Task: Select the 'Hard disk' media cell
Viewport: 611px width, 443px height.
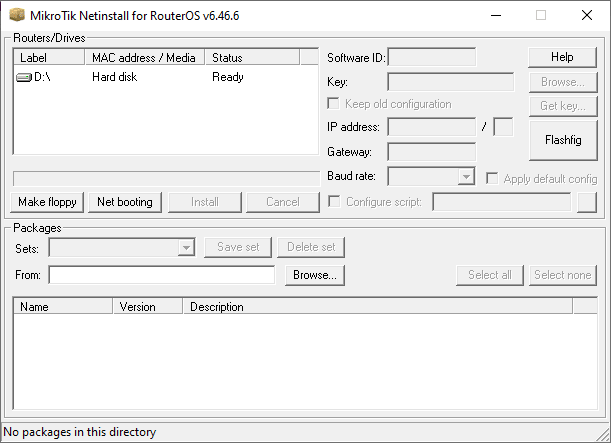Action: click(x=115, y=77)
